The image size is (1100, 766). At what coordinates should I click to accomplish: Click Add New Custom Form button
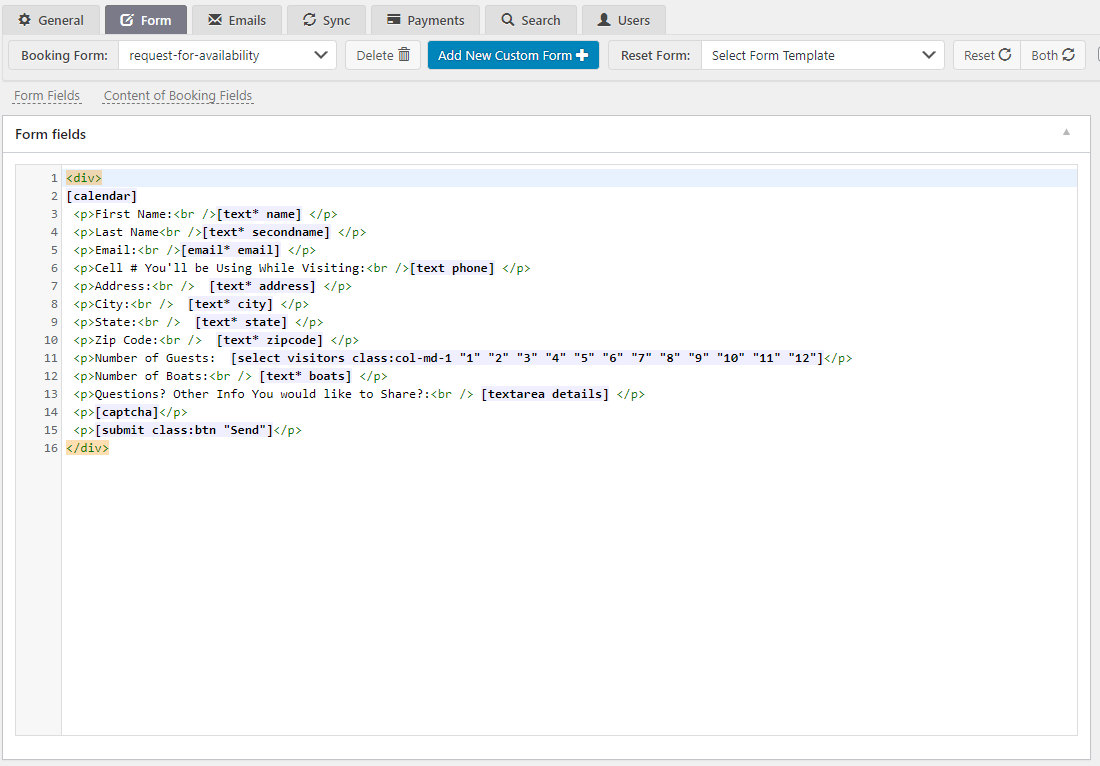513,55
